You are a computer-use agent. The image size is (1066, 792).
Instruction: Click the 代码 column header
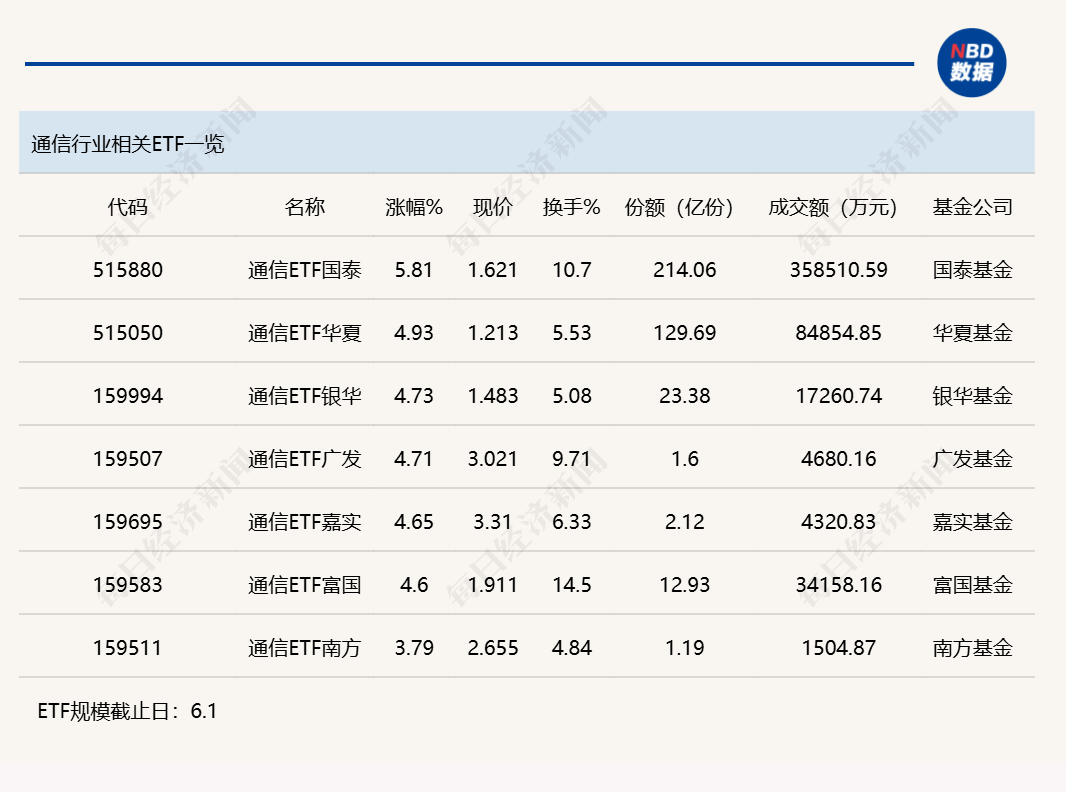pos(128,207)
